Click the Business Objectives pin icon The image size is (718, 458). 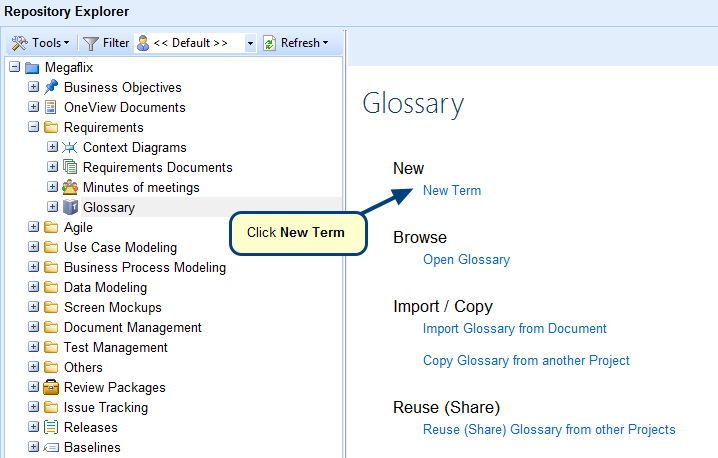click(51, 87)
